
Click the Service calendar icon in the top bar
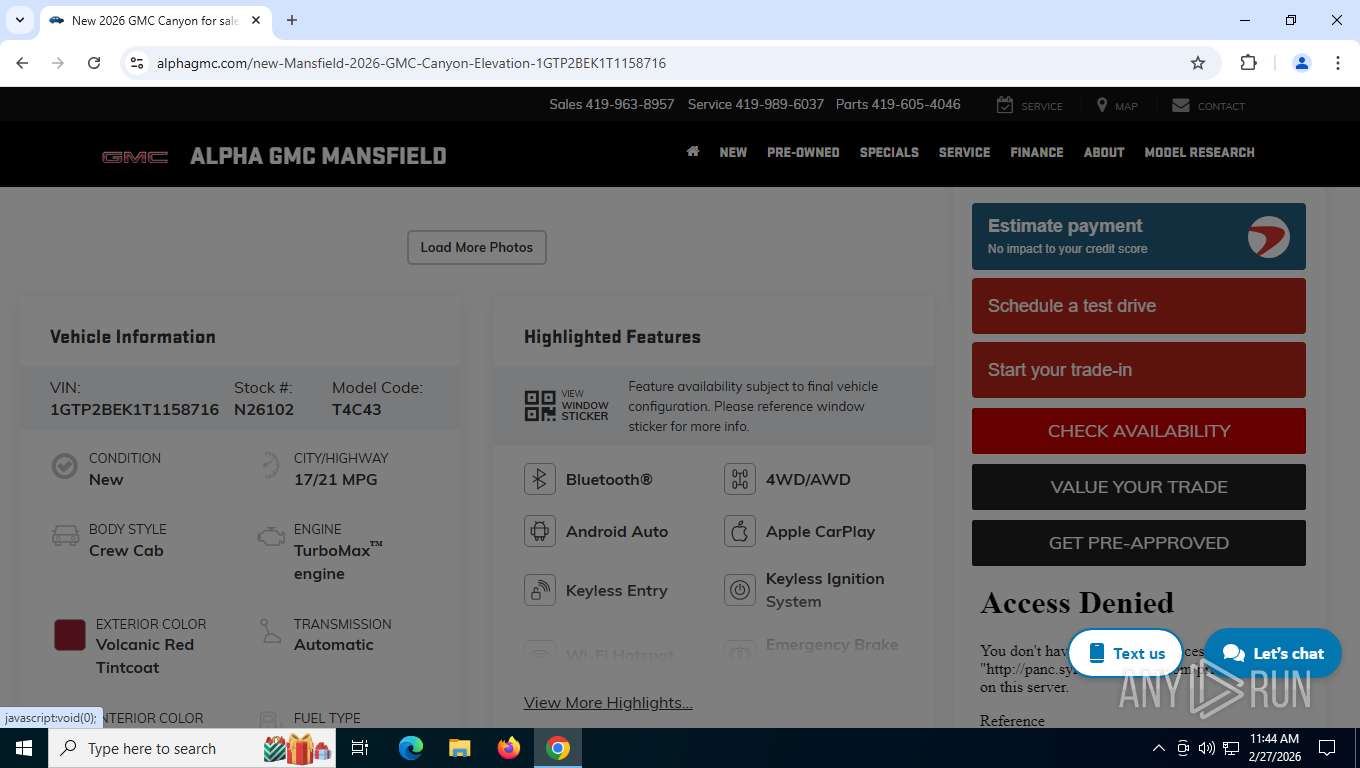coord(1005,105)
